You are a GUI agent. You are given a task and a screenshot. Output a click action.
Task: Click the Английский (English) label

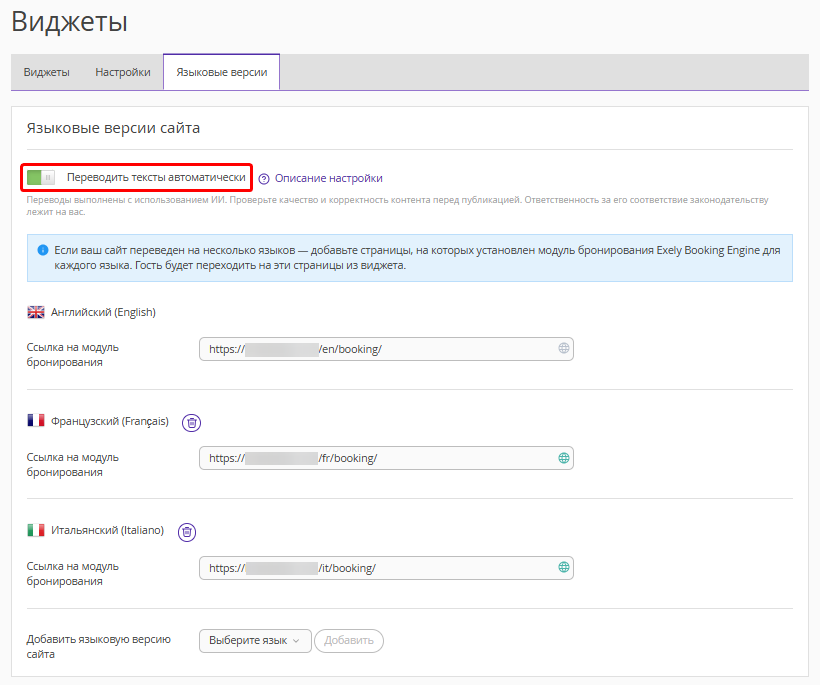coord(104,312)
